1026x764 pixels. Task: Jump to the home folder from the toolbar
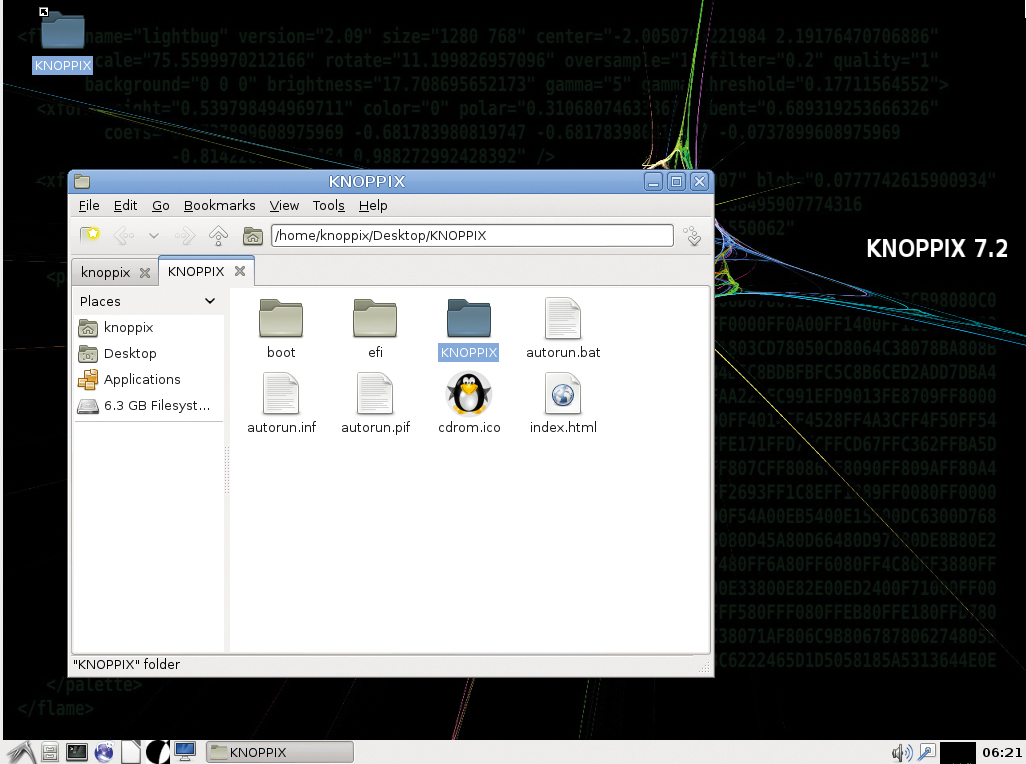[253, 235]
